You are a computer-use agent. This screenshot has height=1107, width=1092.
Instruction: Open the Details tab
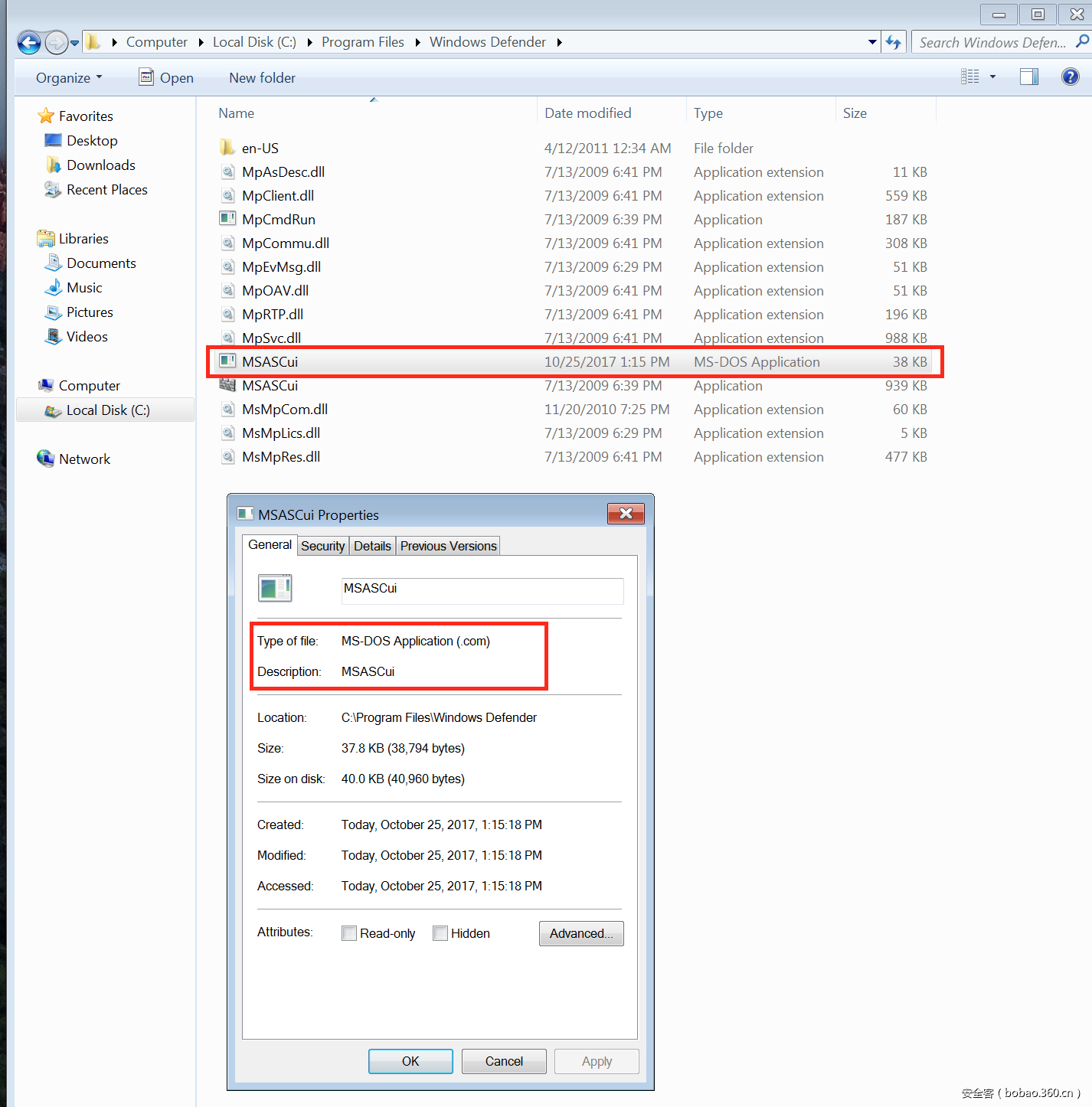pyautogui.click(x=372, y=546)
